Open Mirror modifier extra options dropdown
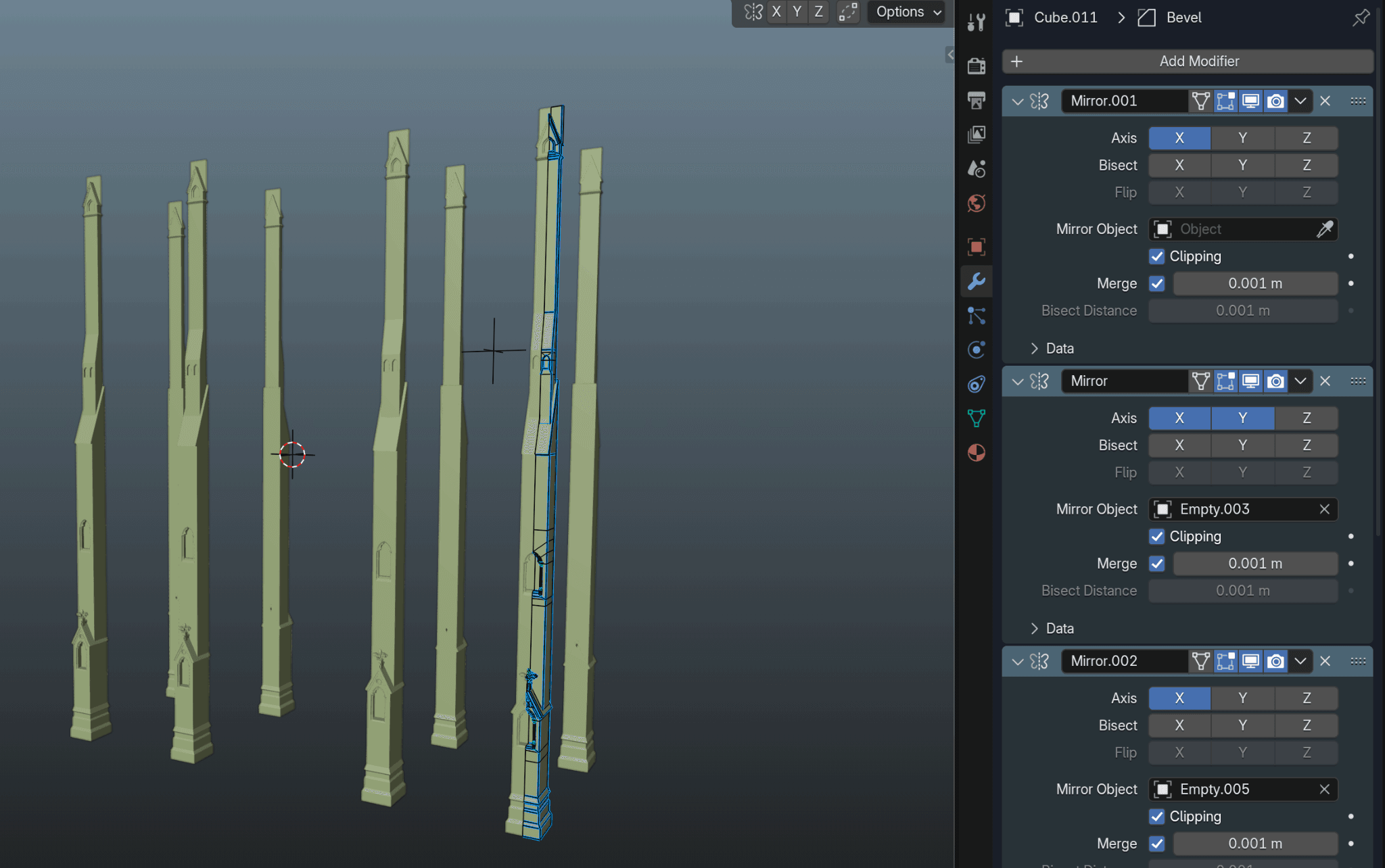Viewport: 1385px width, 868px height. click(x=1300, y=381)
